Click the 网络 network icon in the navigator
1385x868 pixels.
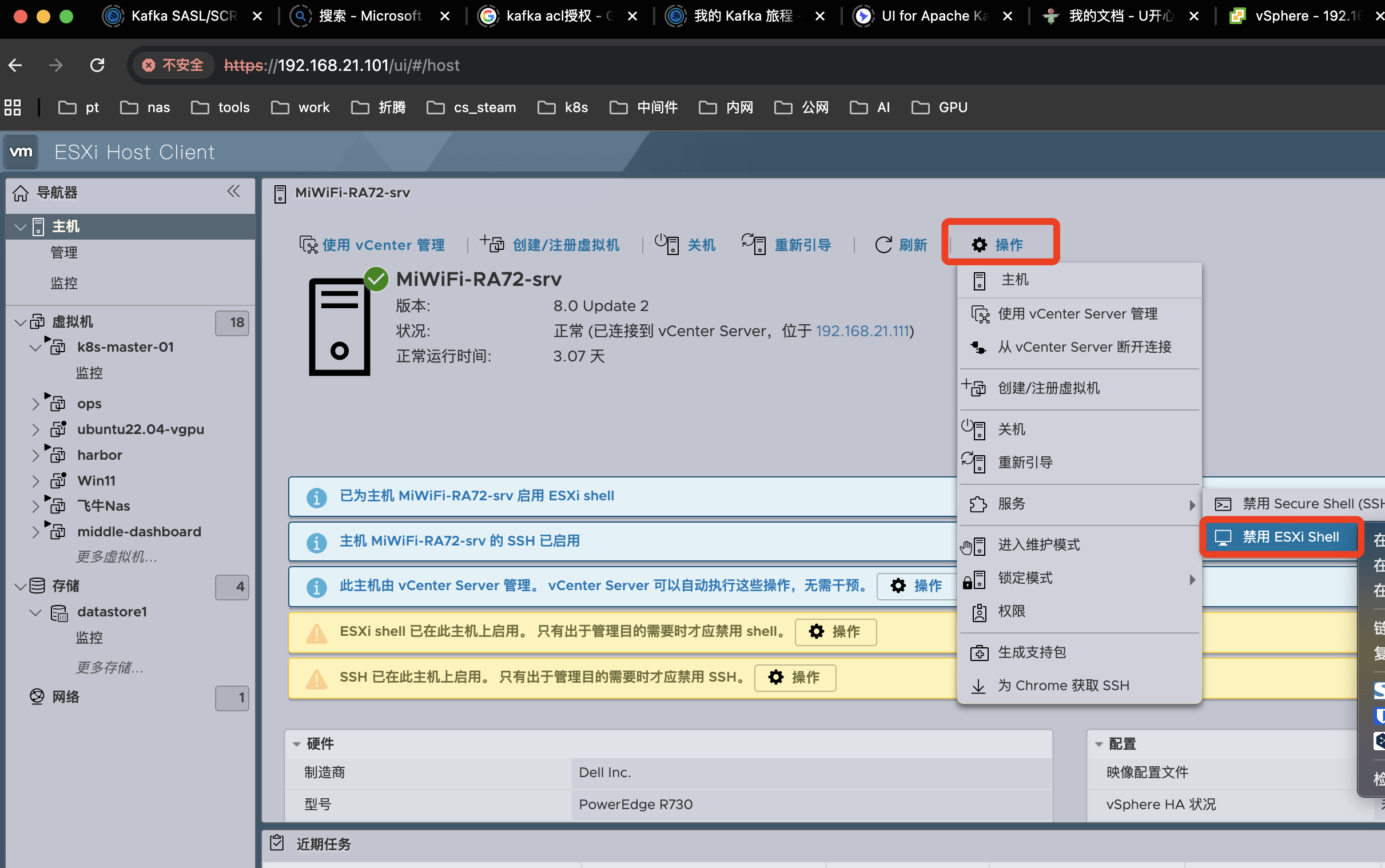[36, 696]
